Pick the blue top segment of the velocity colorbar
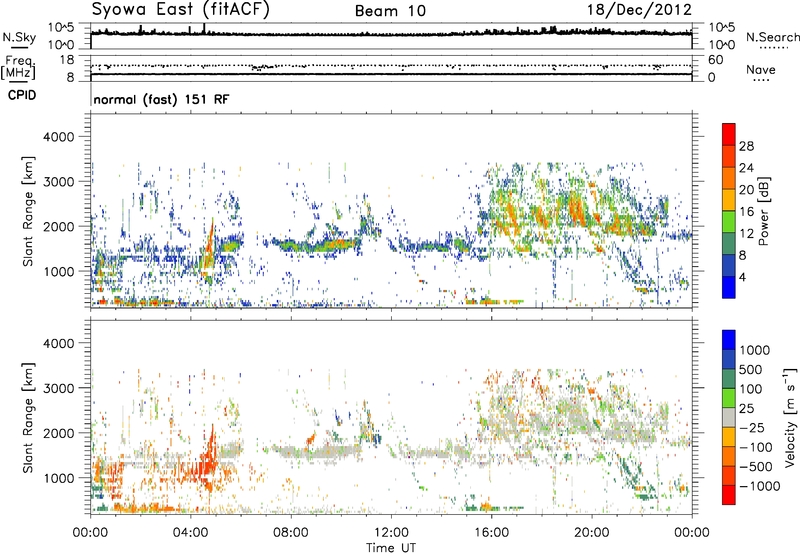 [x=729, y=339]
